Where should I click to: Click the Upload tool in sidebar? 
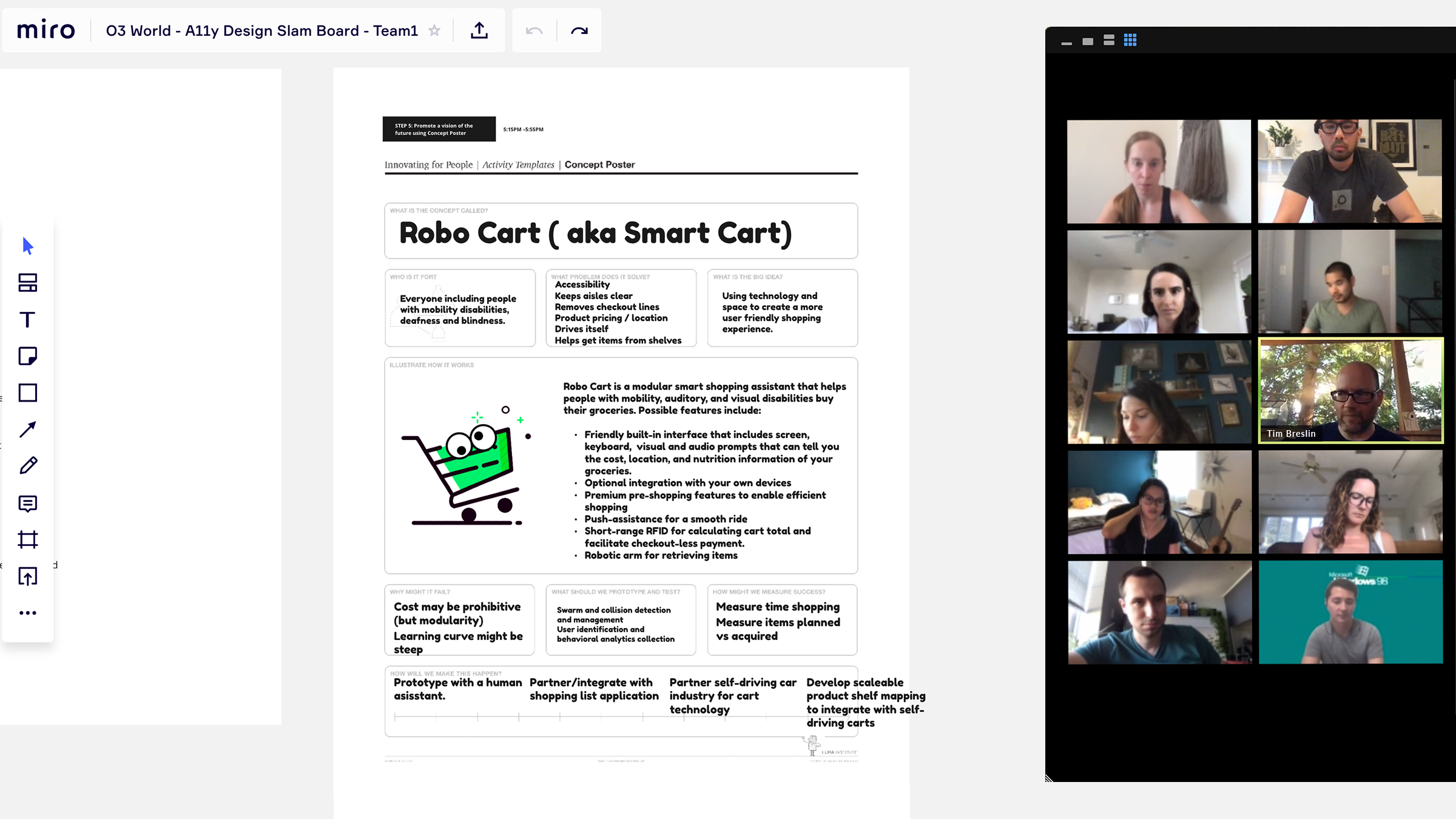tap(27, 576)
